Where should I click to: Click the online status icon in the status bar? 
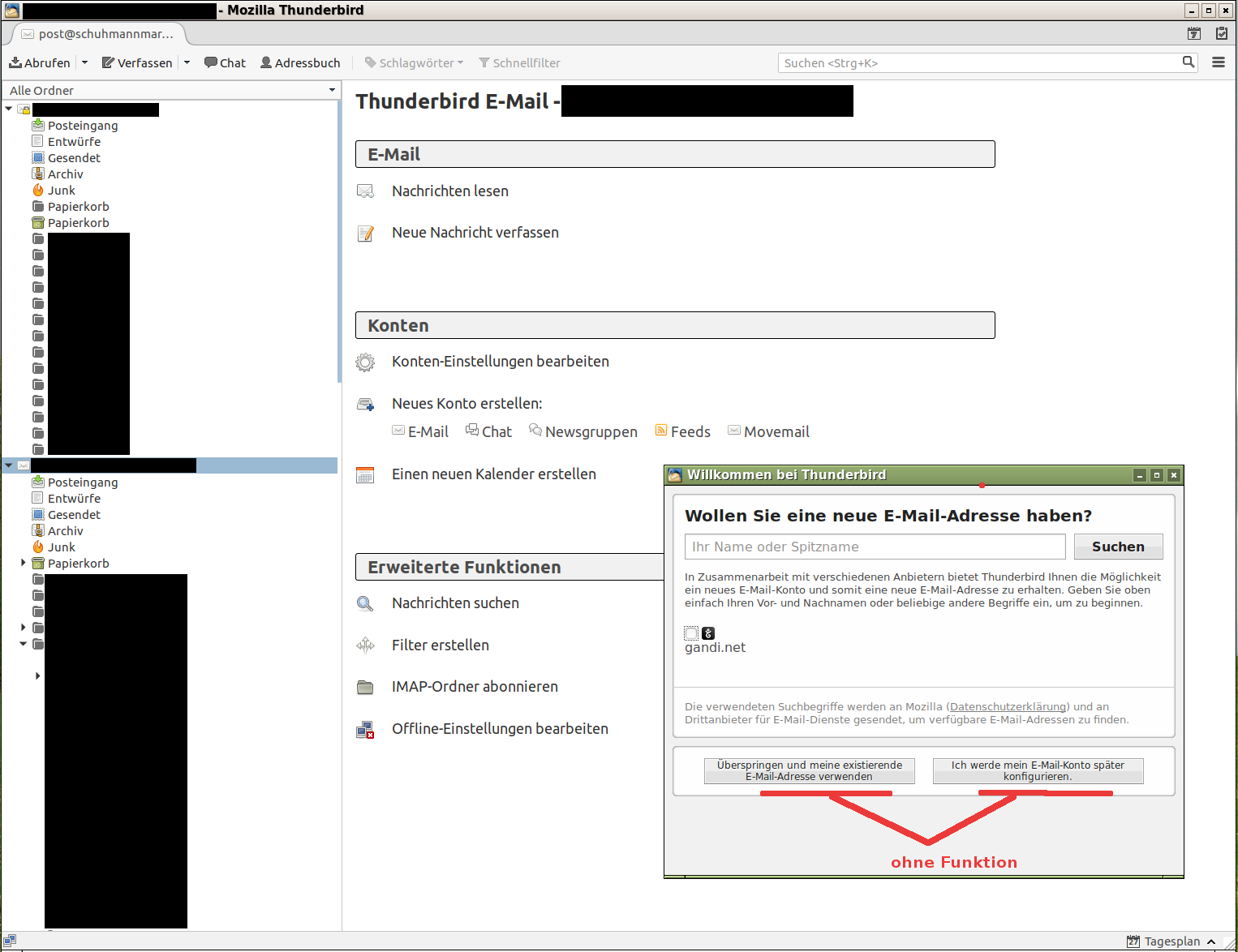[x=10, y=941]
